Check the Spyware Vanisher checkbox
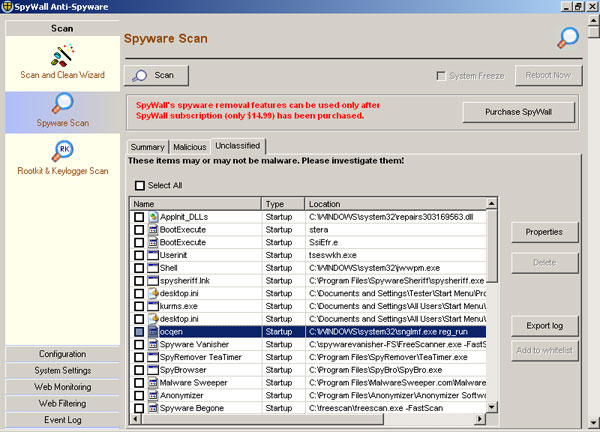The height and width of the screenshot is (432, 600). [139, 344]
